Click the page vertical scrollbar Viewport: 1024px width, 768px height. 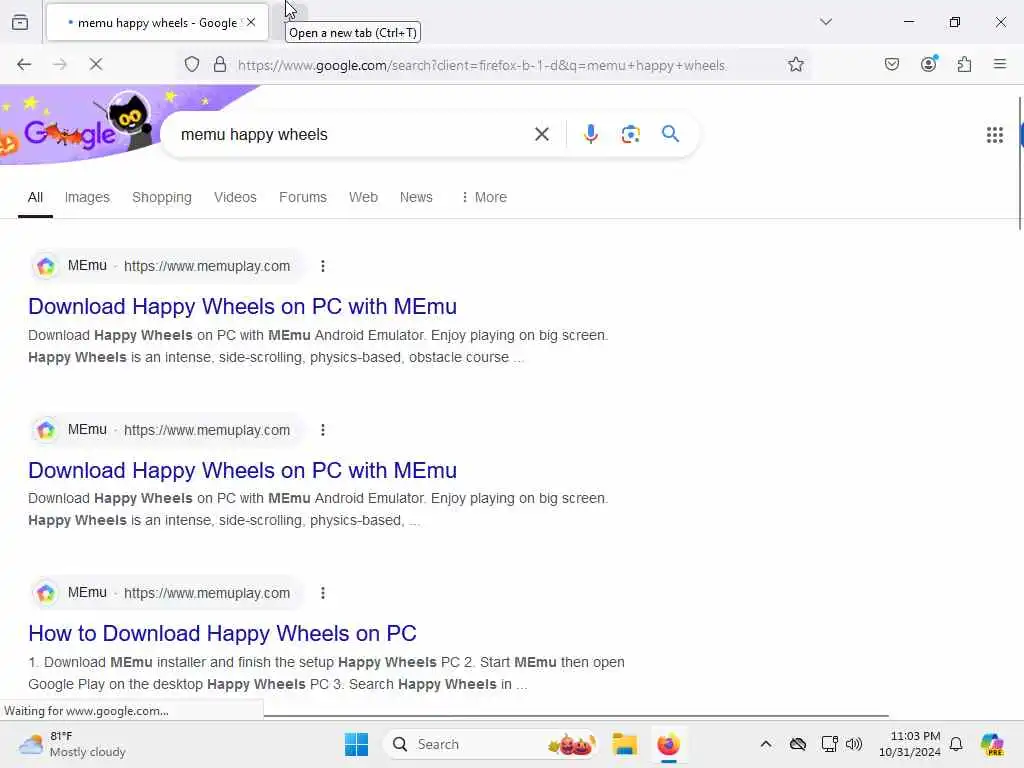click(x=1019, y=163)
